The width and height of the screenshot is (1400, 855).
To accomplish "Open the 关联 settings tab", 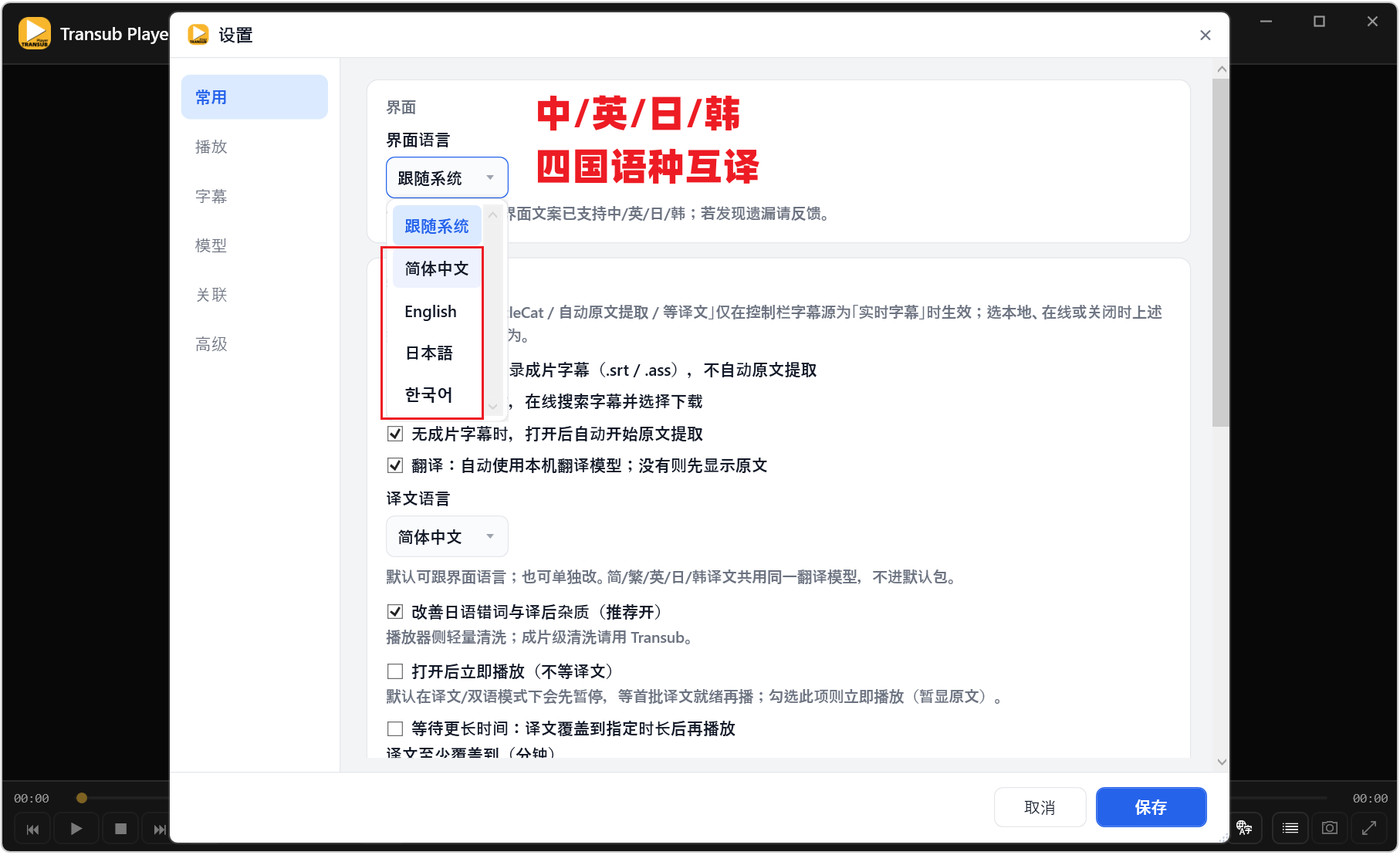I will [255, 295].
